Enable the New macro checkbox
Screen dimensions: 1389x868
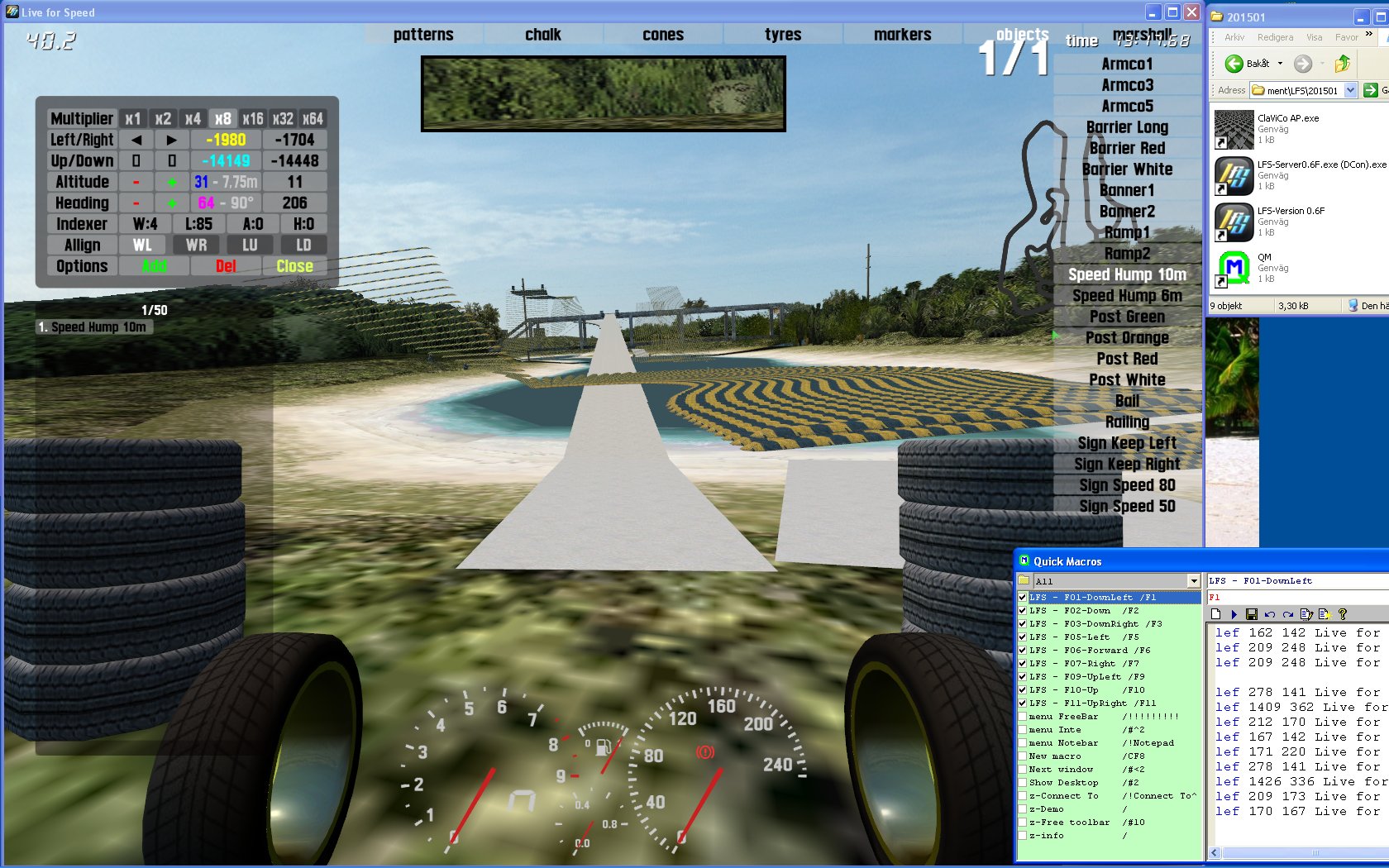point(1023,756)
